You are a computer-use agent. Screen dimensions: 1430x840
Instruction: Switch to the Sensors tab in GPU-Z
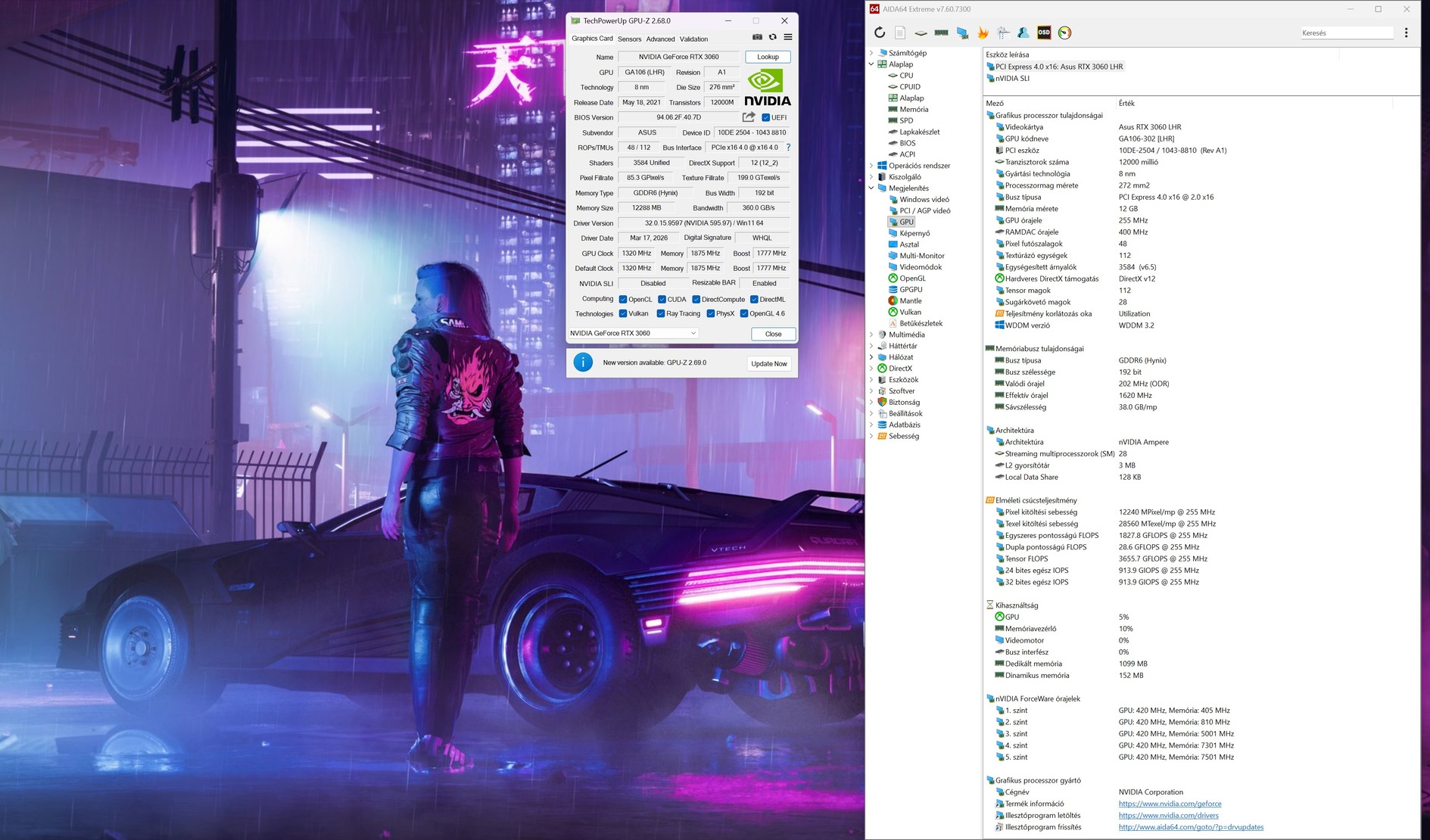(629, 39)
